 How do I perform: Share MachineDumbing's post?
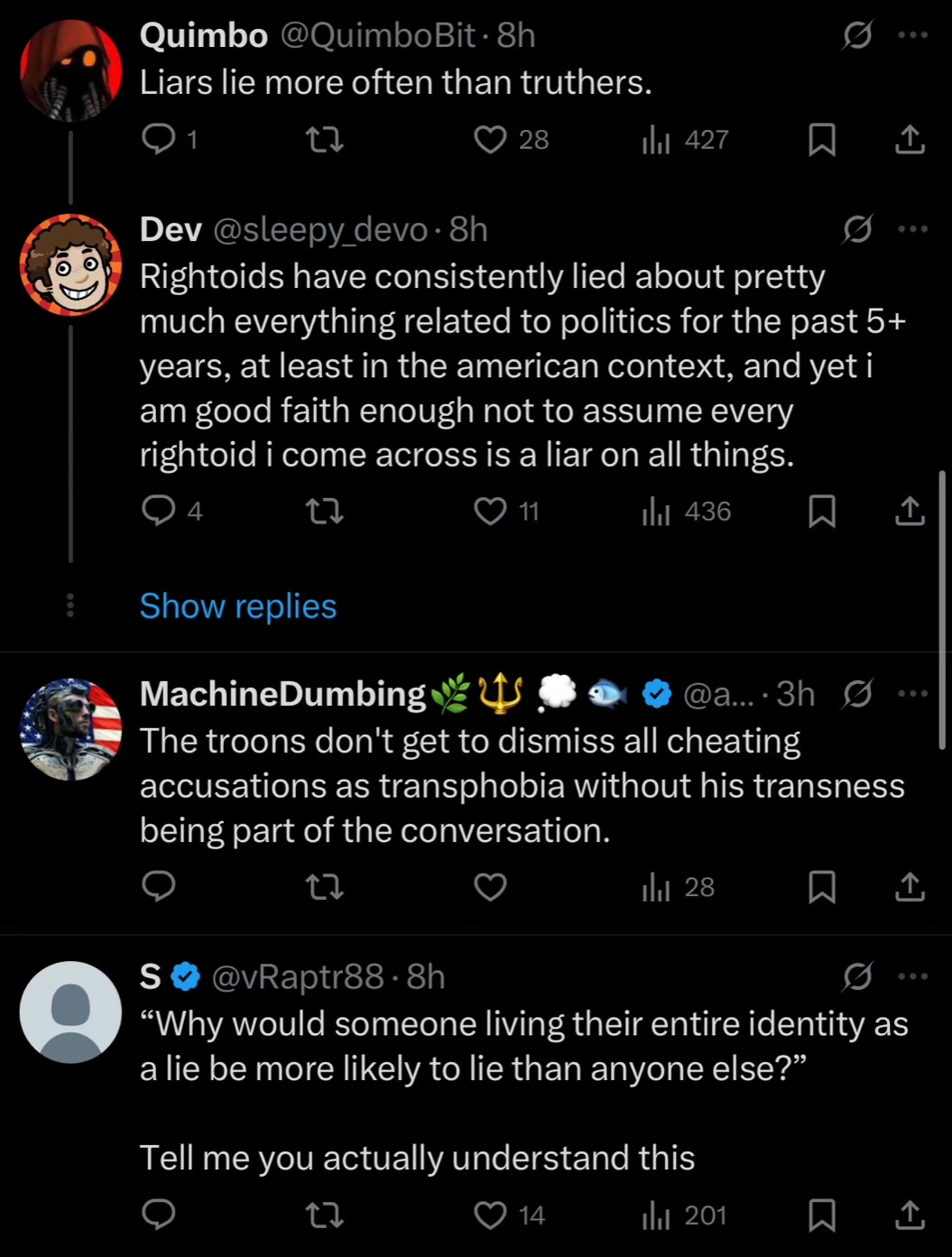(910, 887)
